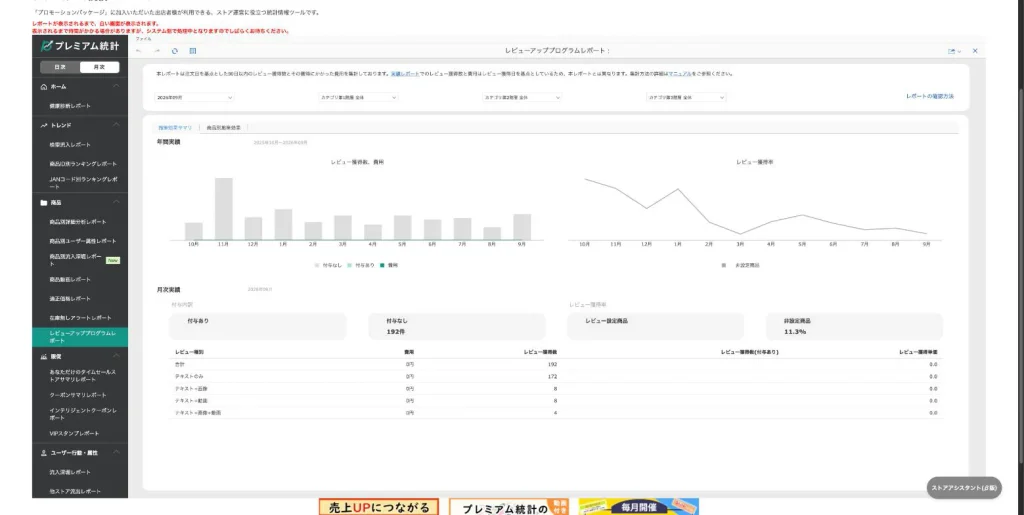Select the 商品別施策効果 tab

coord(223,128)
